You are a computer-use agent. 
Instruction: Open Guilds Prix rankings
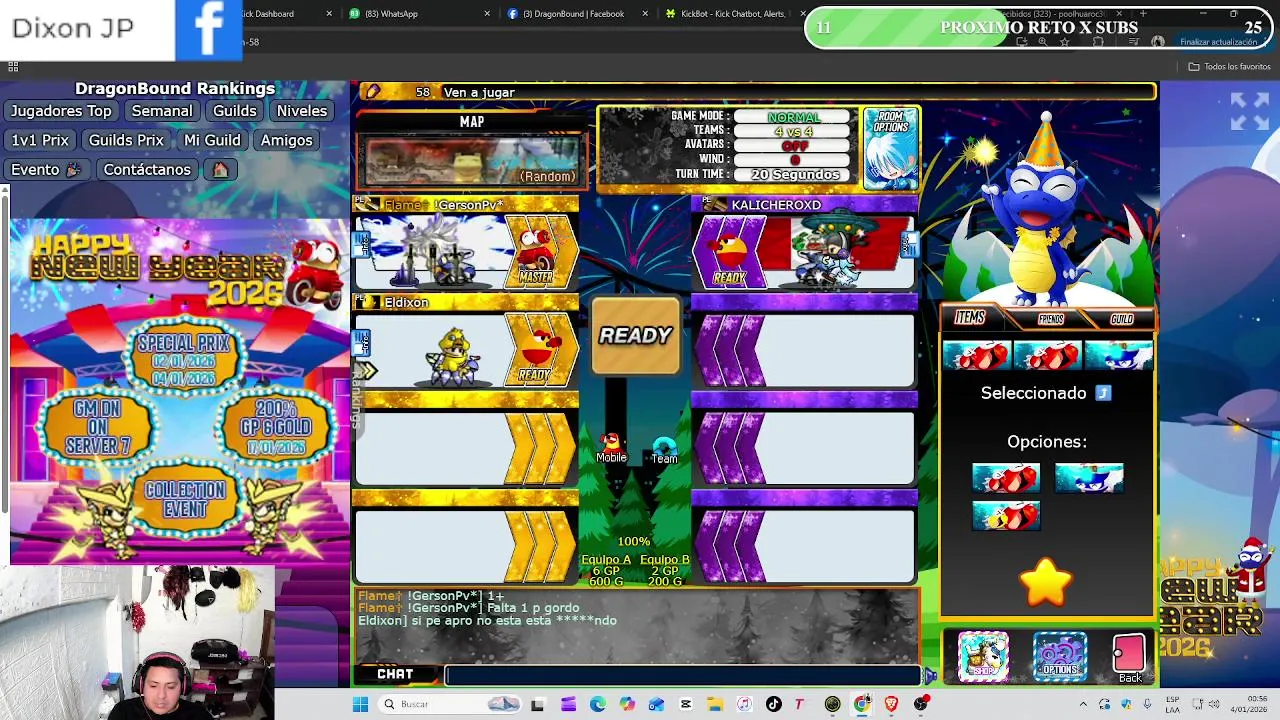pos(126,140)
